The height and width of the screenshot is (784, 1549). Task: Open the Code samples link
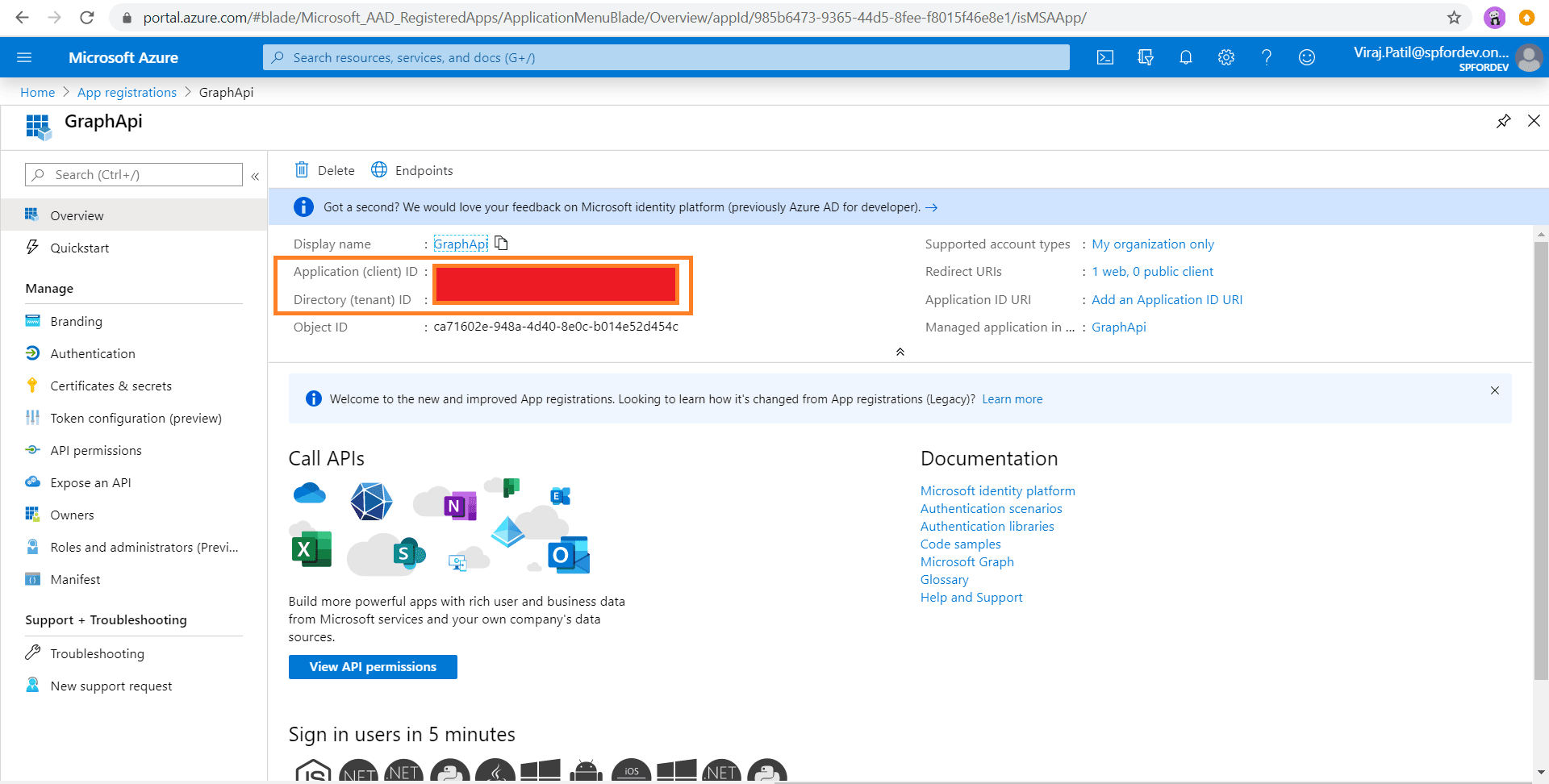961,544
